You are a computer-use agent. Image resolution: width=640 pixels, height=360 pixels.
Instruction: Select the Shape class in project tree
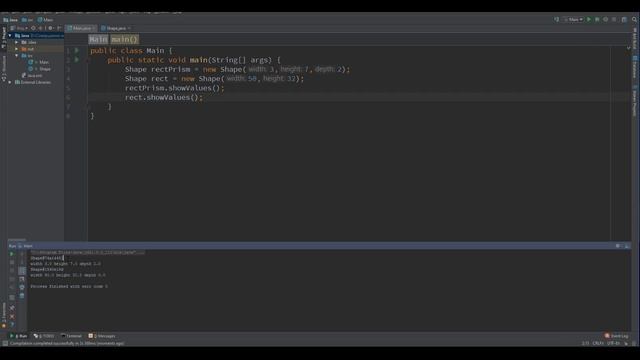(x=40, y=69)
